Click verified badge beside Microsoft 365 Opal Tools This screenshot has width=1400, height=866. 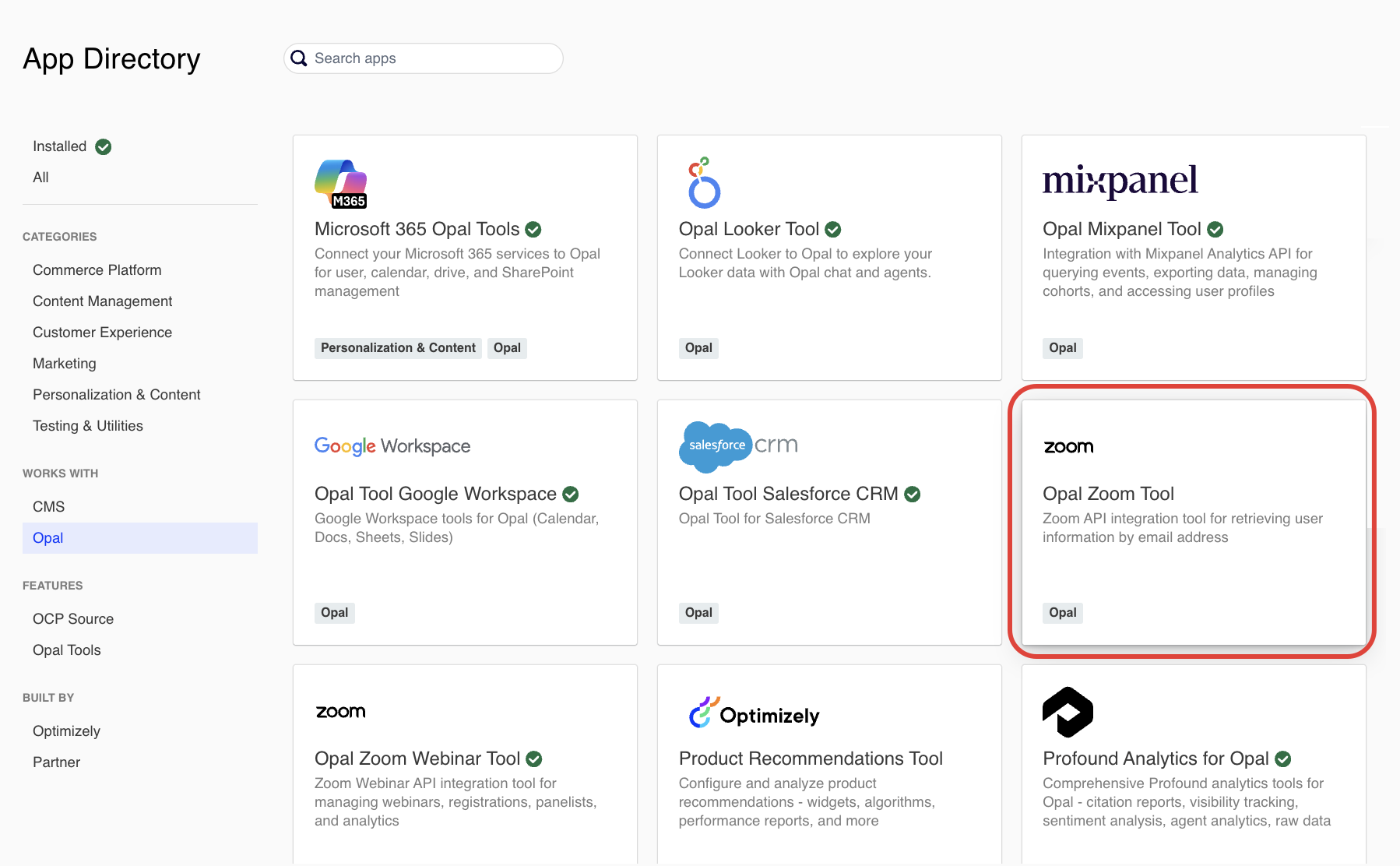[x=533, y=230]
